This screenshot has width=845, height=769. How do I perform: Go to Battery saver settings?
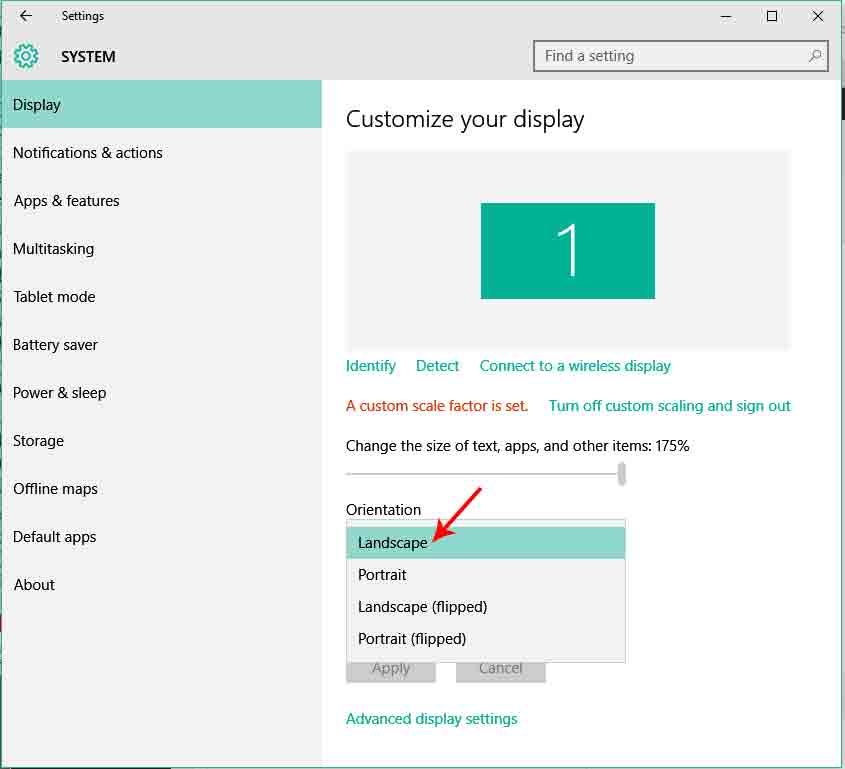click(55, 344)
